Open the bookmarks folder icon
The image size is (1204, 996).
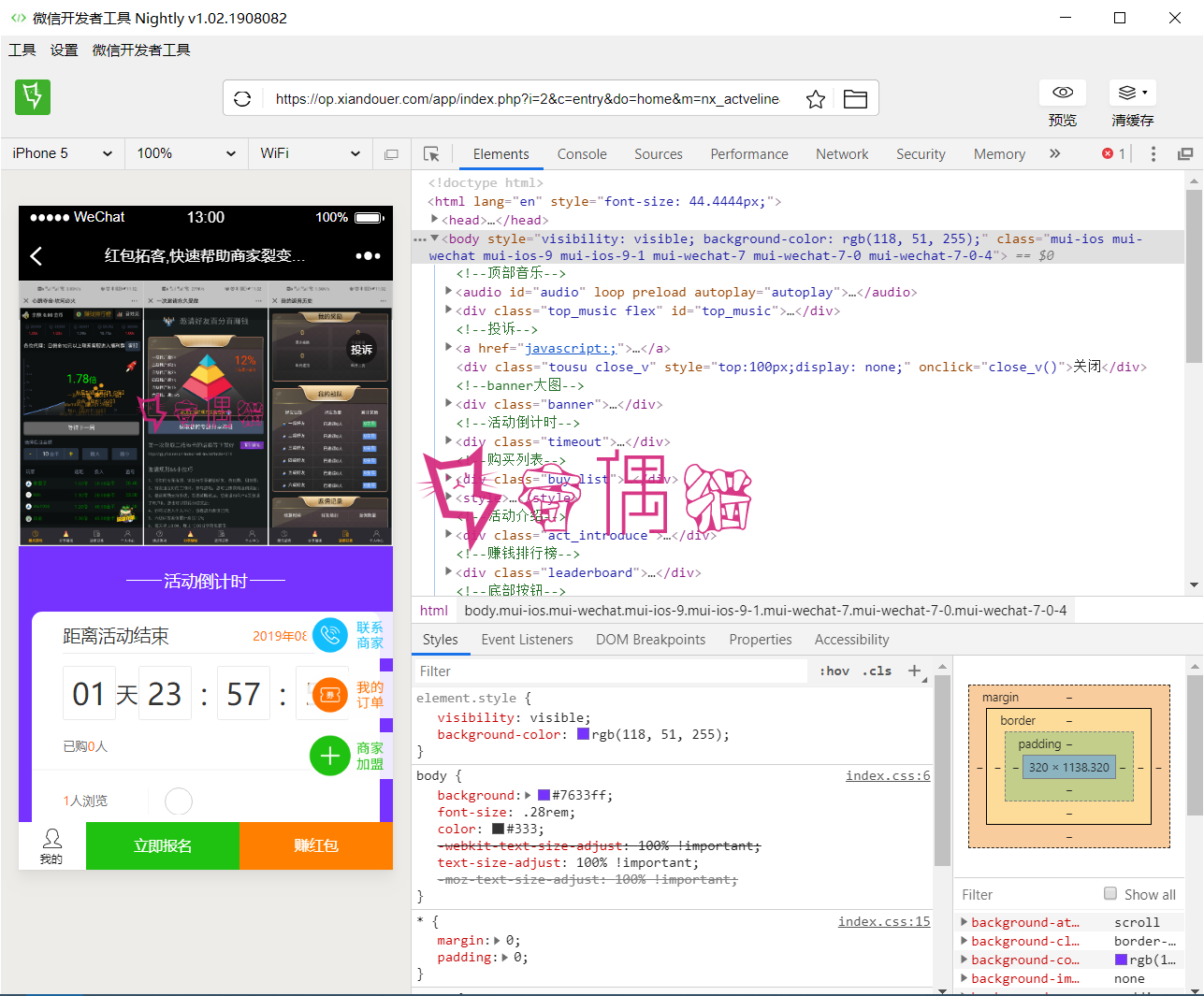[855, 99]
